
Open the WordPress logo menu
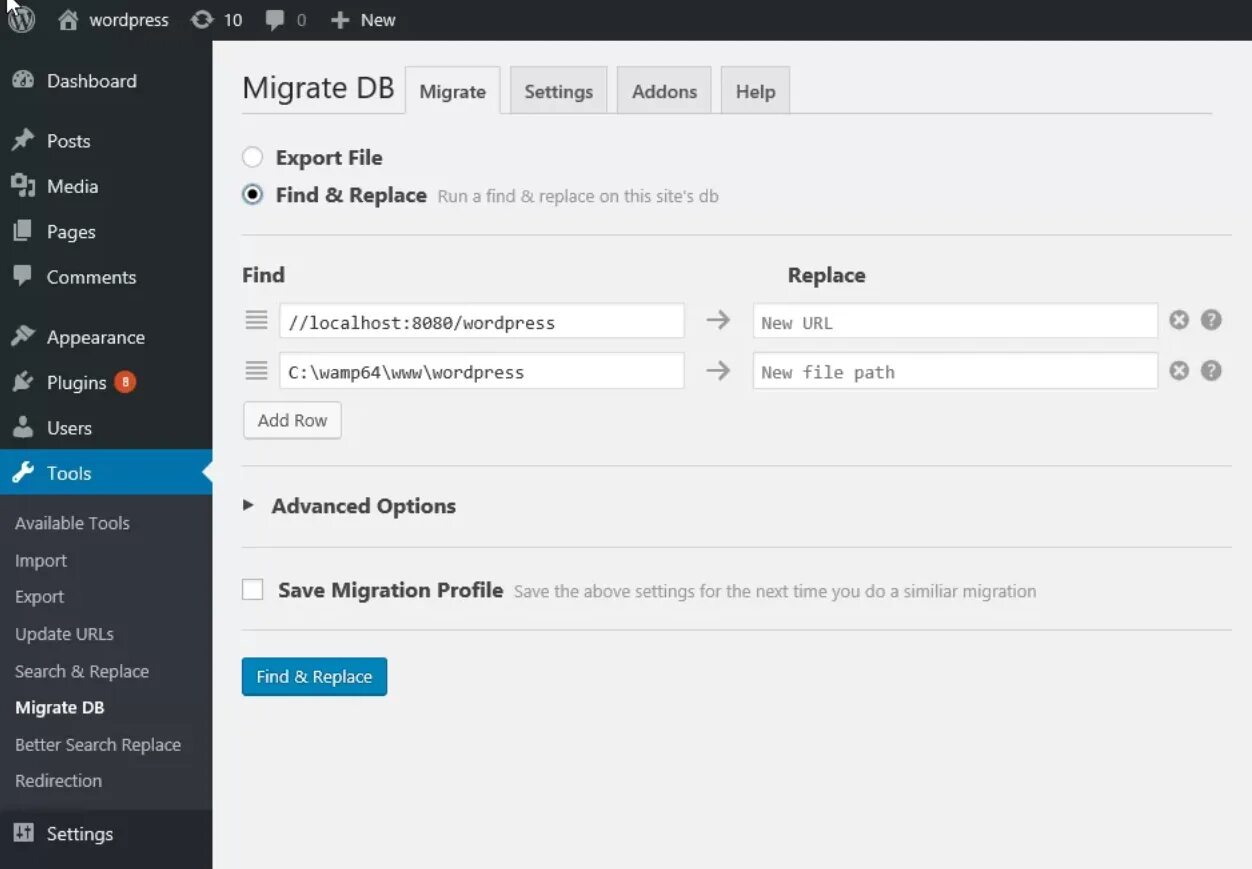tap(21, 20)
